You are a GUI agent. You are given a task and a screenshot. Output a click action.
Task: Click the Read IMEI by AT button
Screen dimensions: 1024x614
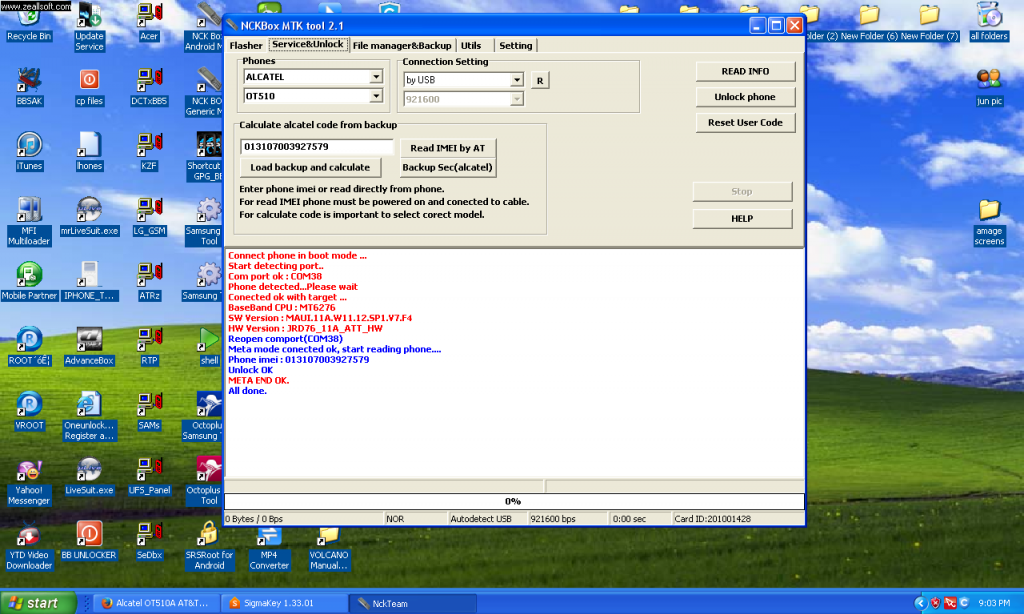point(448,148)
